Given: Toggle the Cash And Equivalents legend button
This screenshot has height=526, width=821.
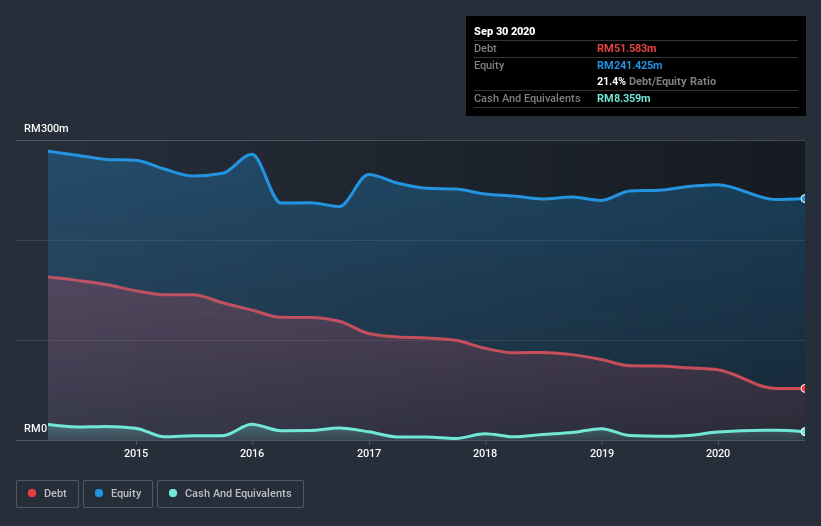Looking at the screenshot, I should [x=230, y=494].
